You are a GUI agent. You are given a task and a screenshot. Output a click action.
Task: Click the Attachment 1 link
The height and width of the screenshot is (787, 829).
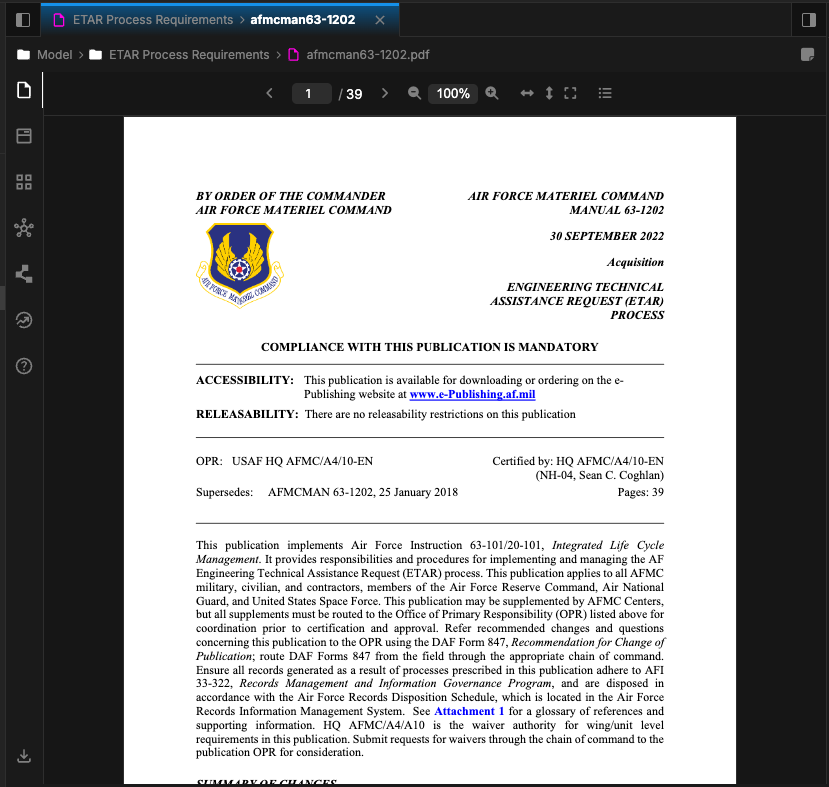point(469,711)
